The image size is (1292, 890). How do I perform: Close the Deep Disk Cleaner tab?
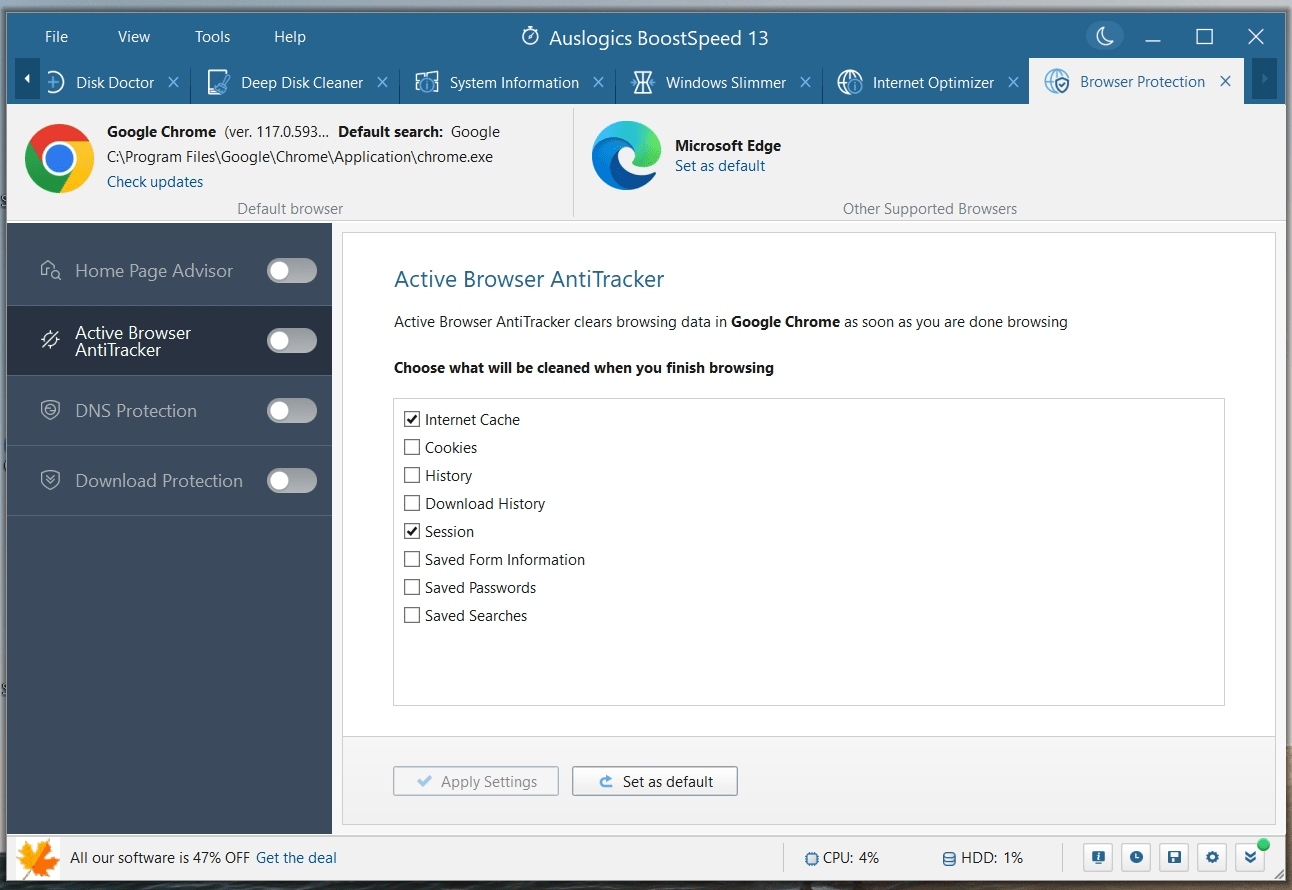coord(382,82)
